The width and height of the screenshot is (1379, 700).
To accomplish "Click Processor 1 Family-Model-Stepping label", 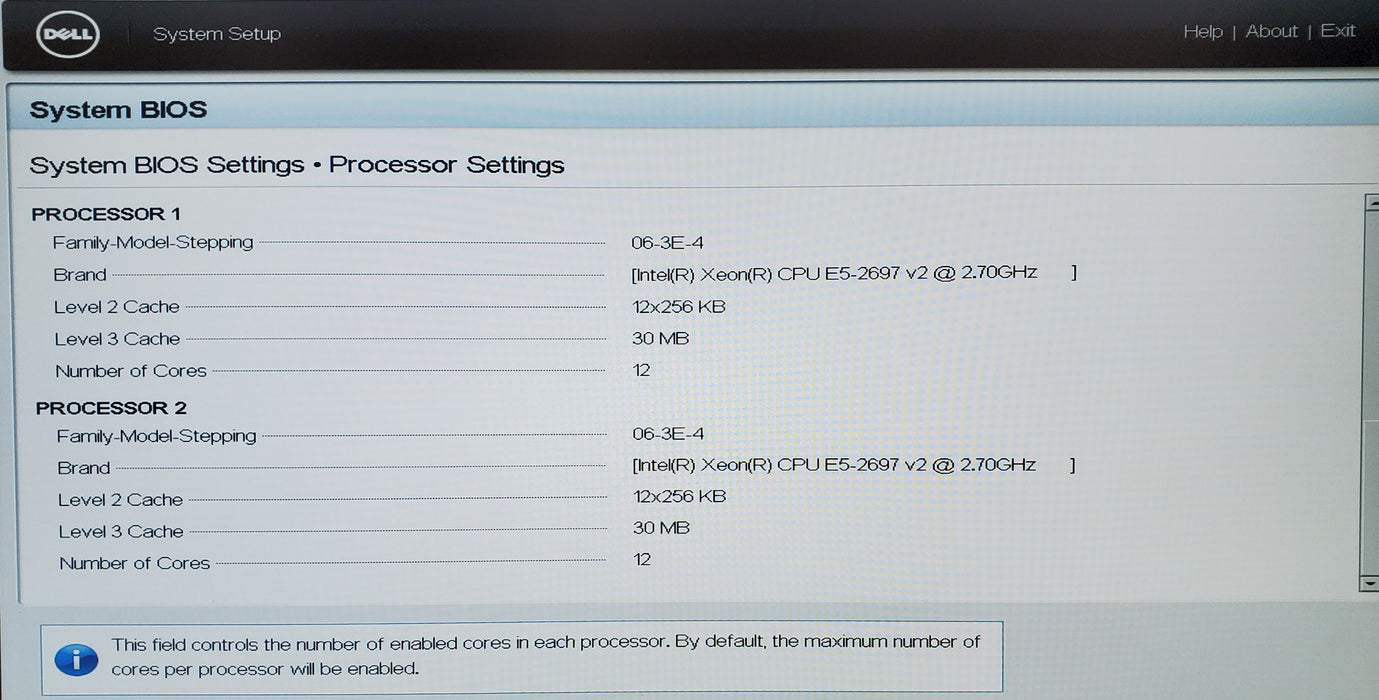I will [153, 243].
